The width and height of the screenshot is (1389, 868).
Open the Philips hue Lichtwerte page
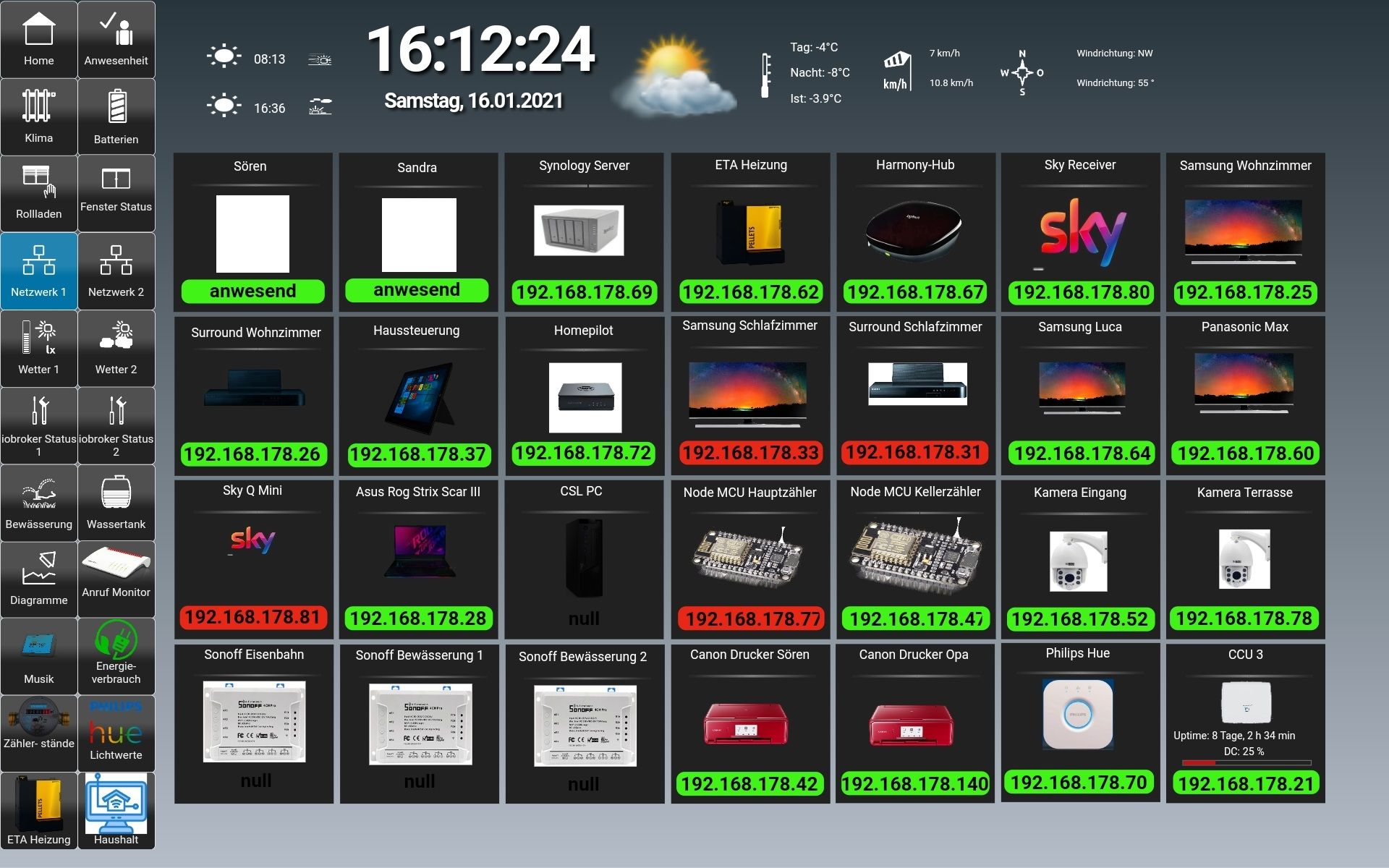(116, 732)
